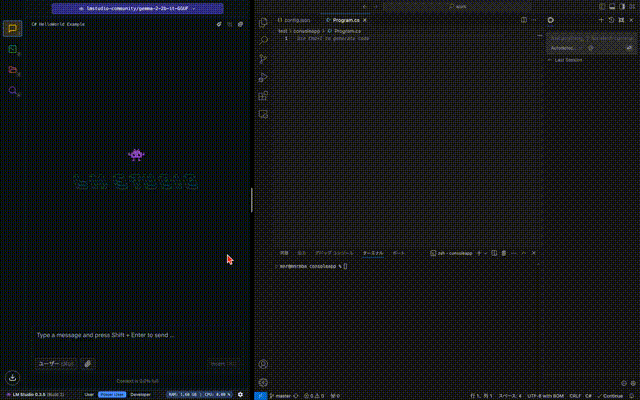Click the consoleapp folder in breadcrumb
640x400 pixels.
306,31
